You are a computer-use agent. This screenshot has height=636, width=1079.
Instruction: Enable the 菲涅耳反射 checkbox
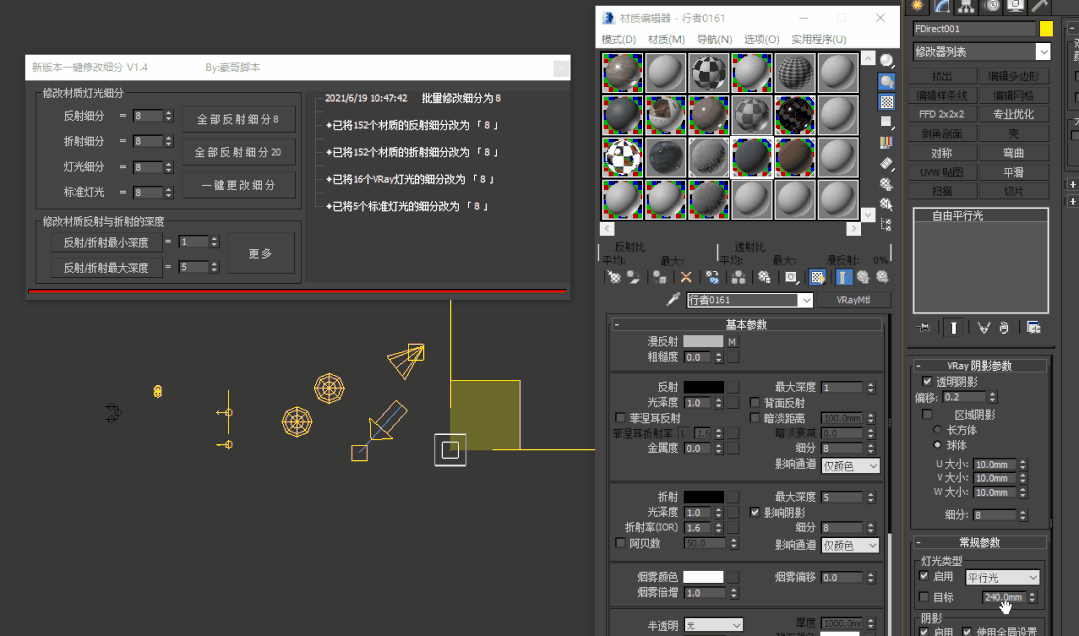click(621, 418)
